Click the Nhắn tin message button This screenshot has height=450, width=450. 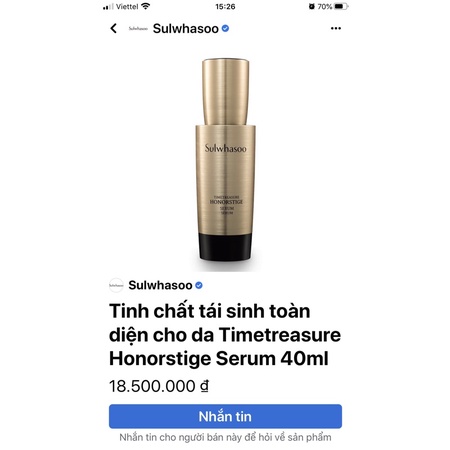pyautogui.click(x=225, y=416)
